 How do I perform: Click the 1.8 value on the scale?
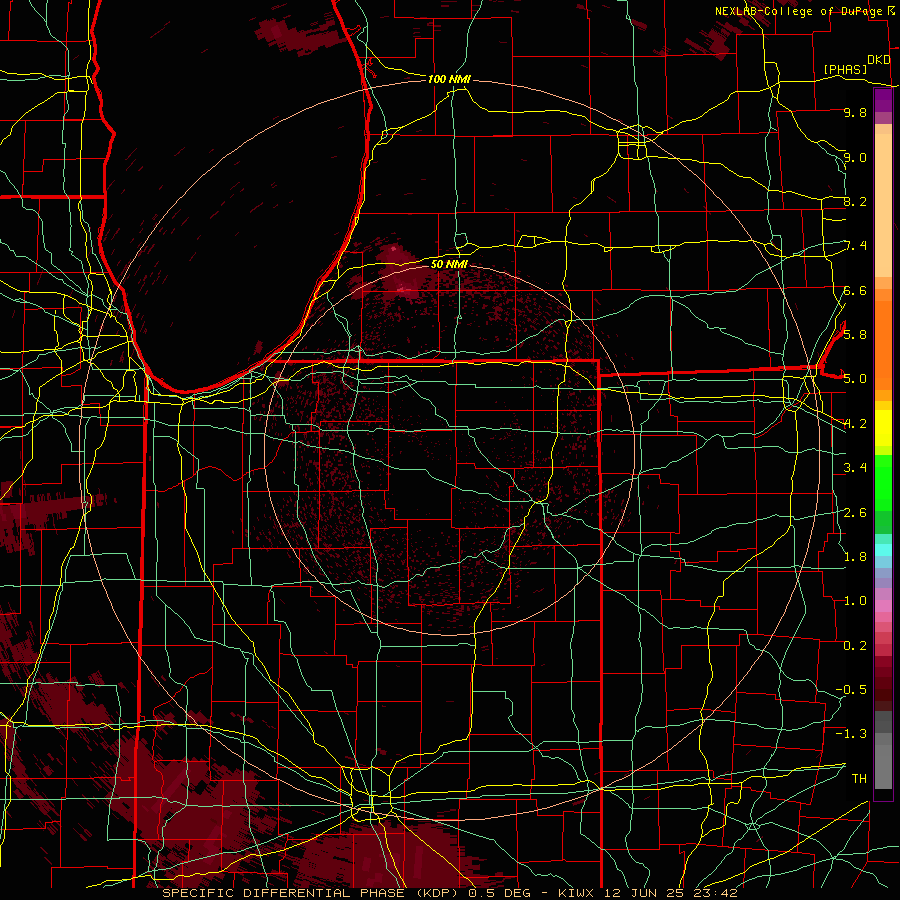point(855,556)
